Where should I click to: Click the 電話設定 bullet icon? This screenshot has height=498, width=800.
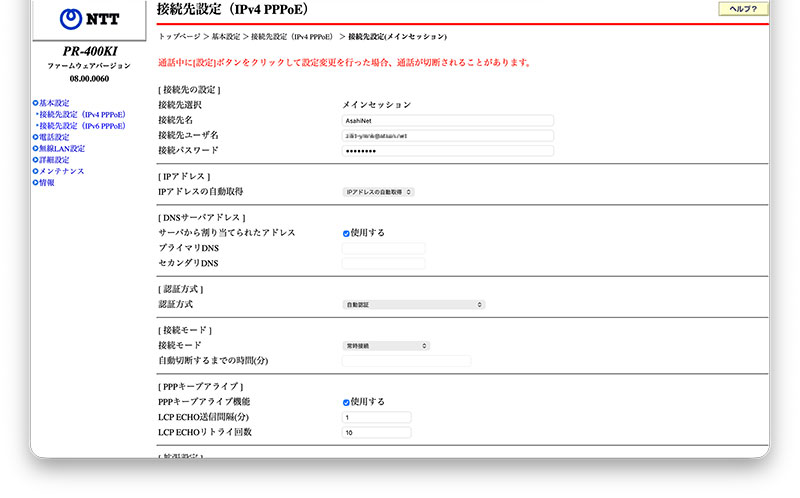pyautogui.click(x=35, y=137)
